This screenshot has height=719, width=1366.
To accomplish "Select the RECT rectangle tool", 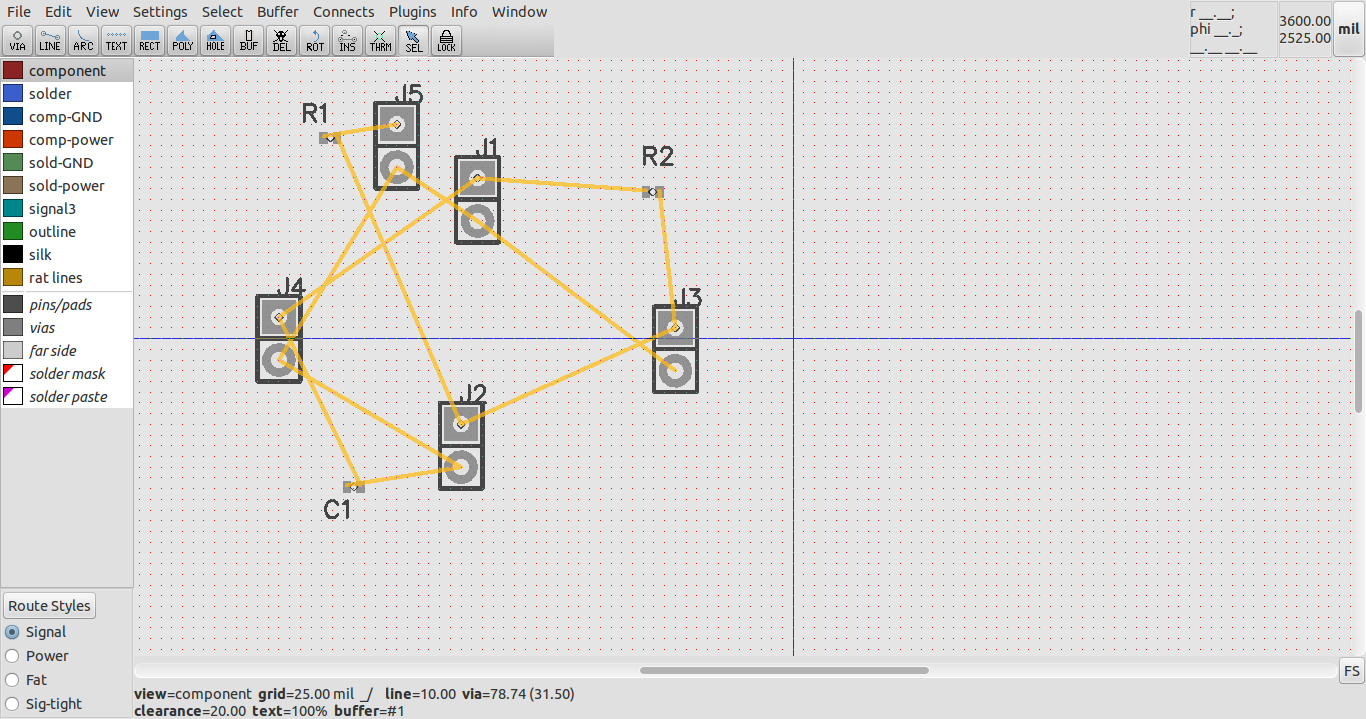I will (x=149, y=40).
